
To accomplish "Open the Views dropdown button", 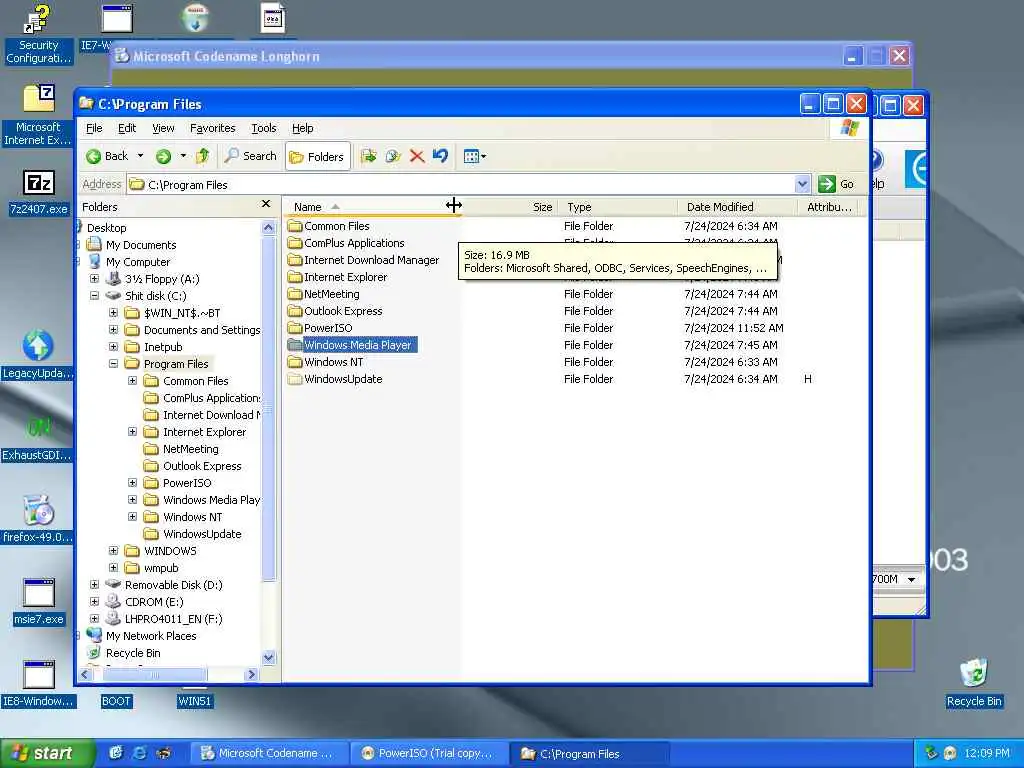I will (475, 156).
